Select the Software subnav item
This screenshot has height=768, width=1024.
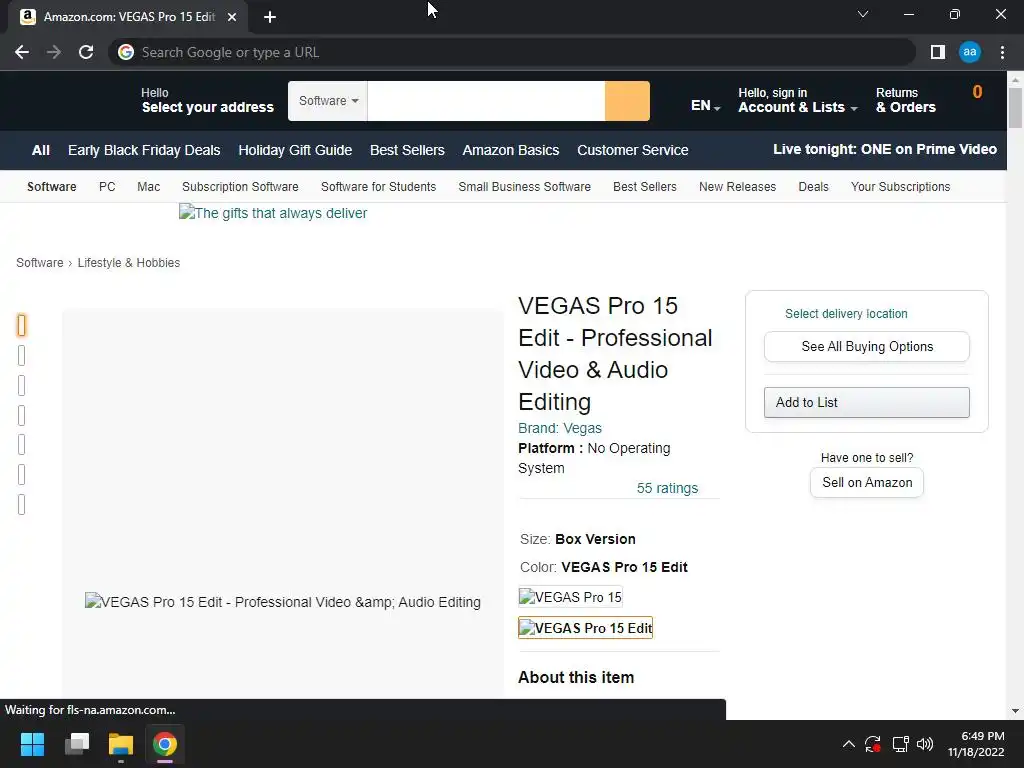coord(52,187)
